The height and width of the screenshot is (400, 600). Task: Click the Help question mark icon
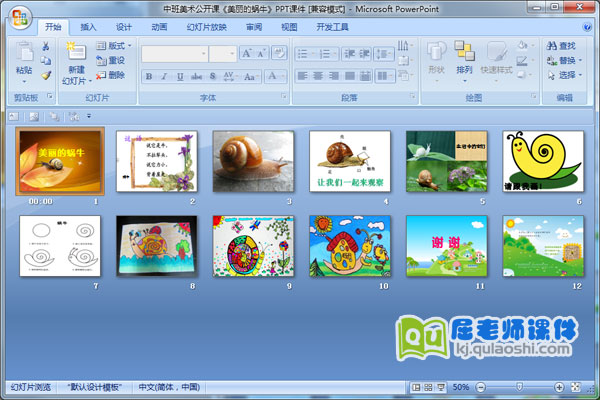(586, 27)
